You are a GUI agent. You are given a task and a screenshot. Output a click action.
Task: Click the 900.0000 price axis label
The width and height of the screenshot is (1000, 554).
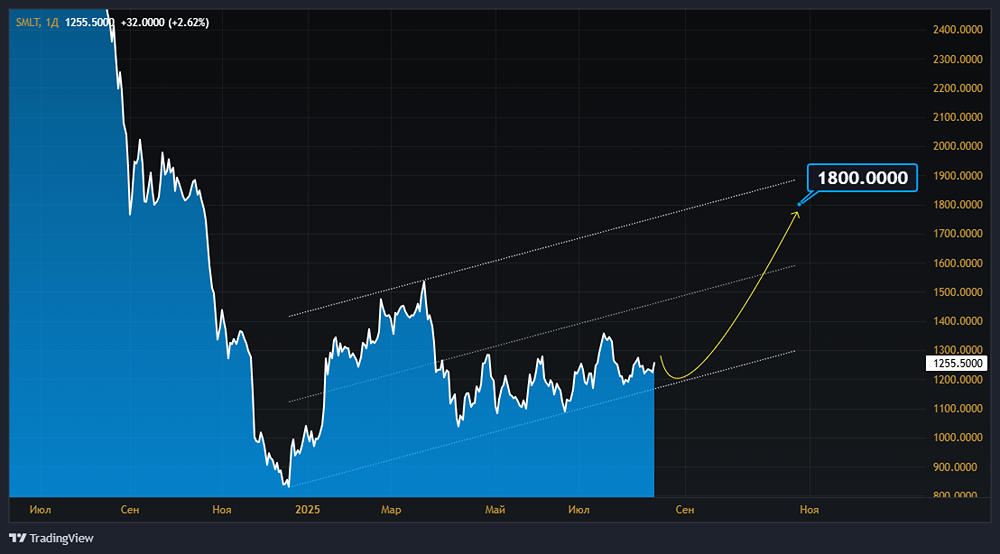point(957,467)
